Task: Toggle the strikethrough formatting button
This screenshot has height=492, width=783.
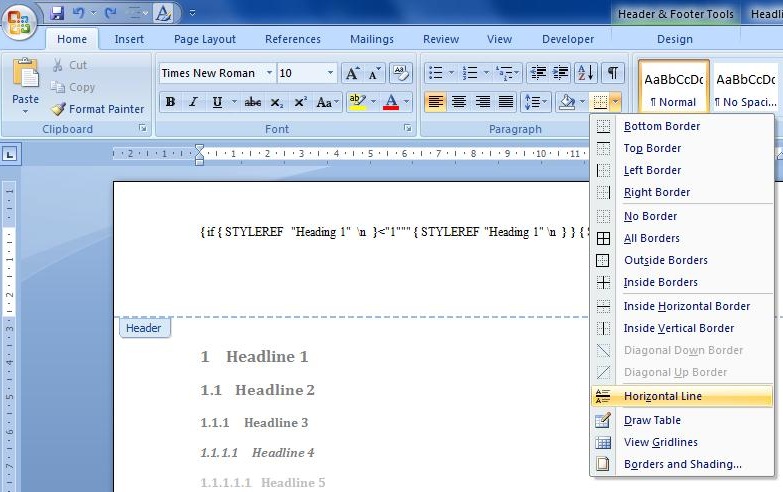Action: (x=253, y=102)
